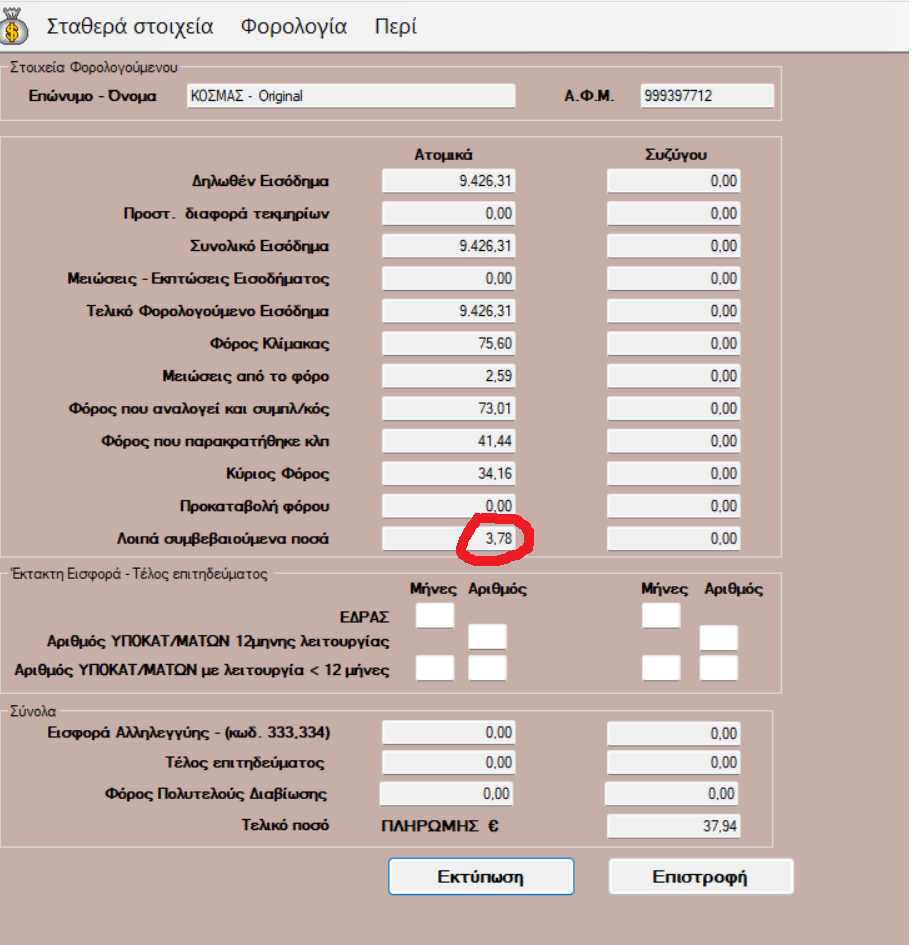
Task: Click the Ατομικά column header
Action: click(443, 155)
